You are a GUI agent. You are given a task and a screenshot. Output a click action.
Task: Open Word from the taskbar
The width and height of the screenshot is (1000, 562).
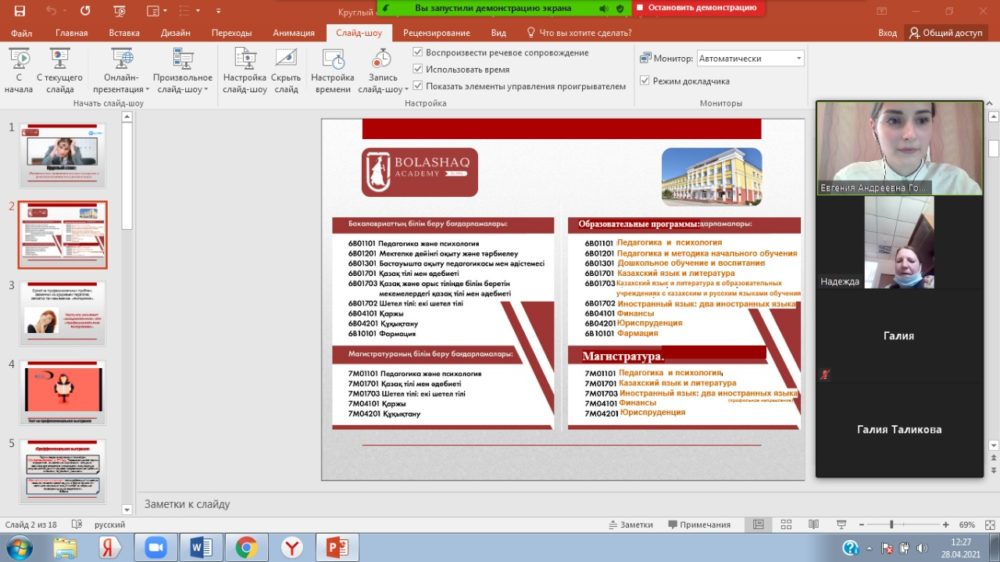tap(201, 548)
